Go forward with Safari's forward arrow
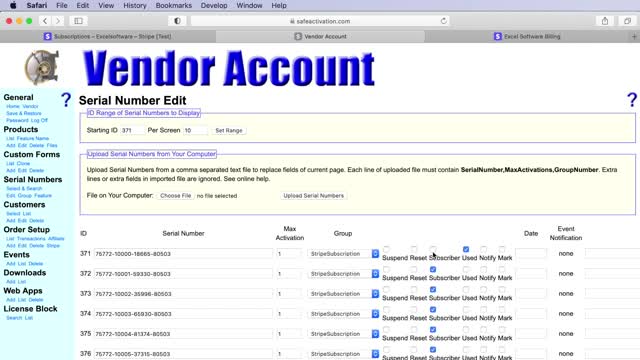 tap(58, 21)
